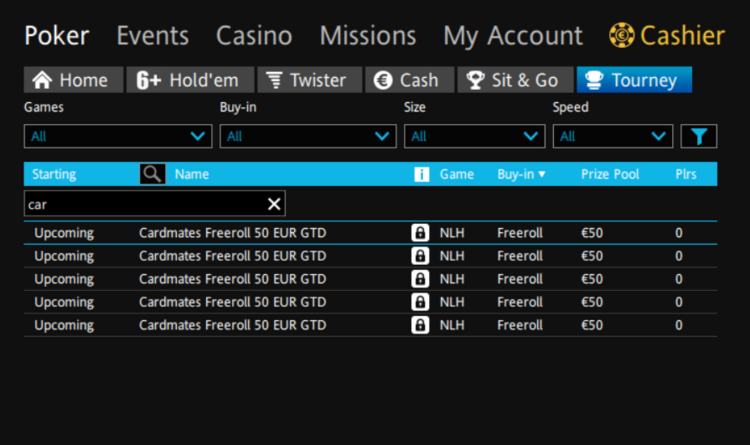Viewport: 750px width, 445px height.
Task: Click the lock icon in last tournament row
Action: click(x=421, y=325)
